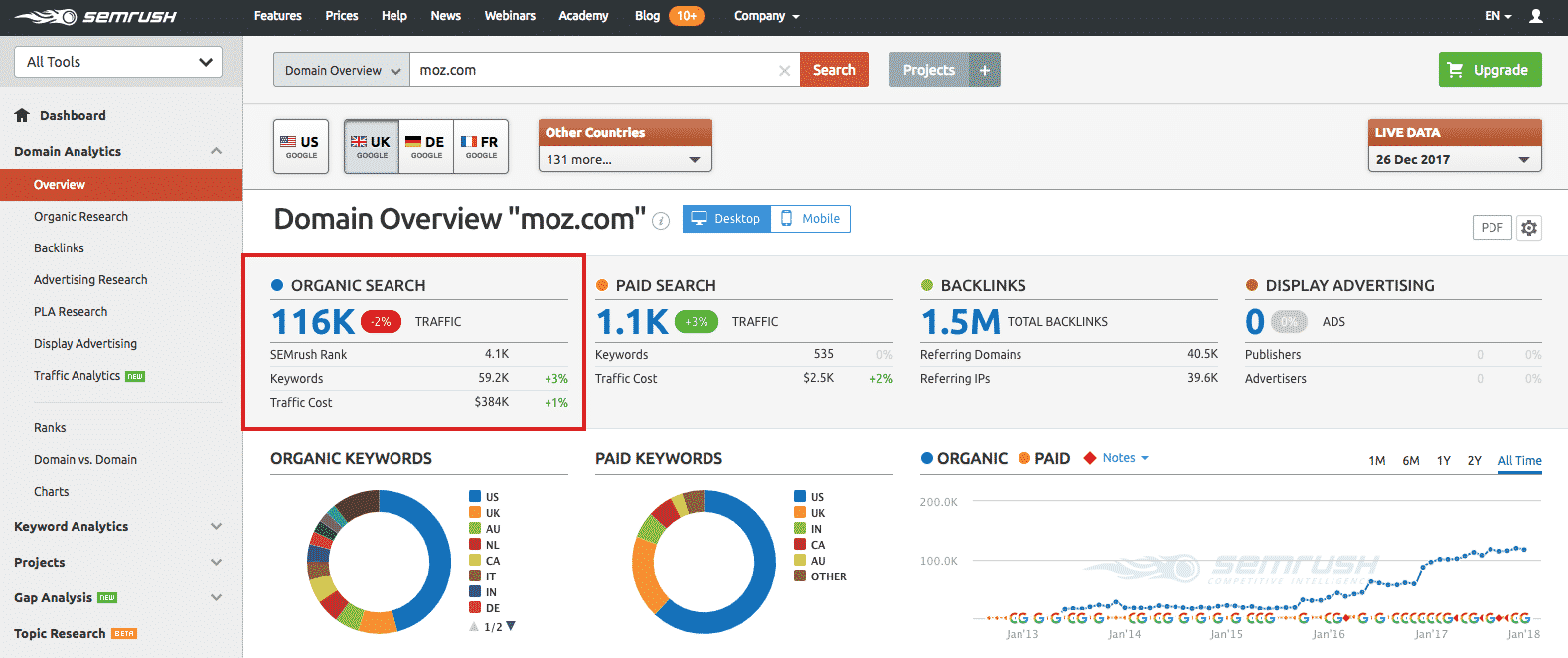The height and width of the screenshot is (658, 1568).
Task: Toggle the Organic series on the chart
Action: coord(964,458)
